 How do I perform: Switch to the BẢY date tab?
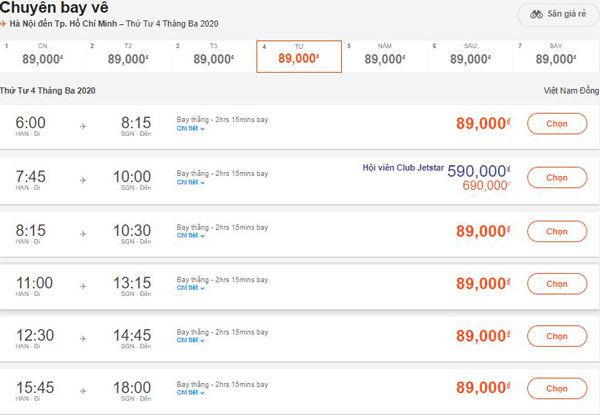pos(556,56)
